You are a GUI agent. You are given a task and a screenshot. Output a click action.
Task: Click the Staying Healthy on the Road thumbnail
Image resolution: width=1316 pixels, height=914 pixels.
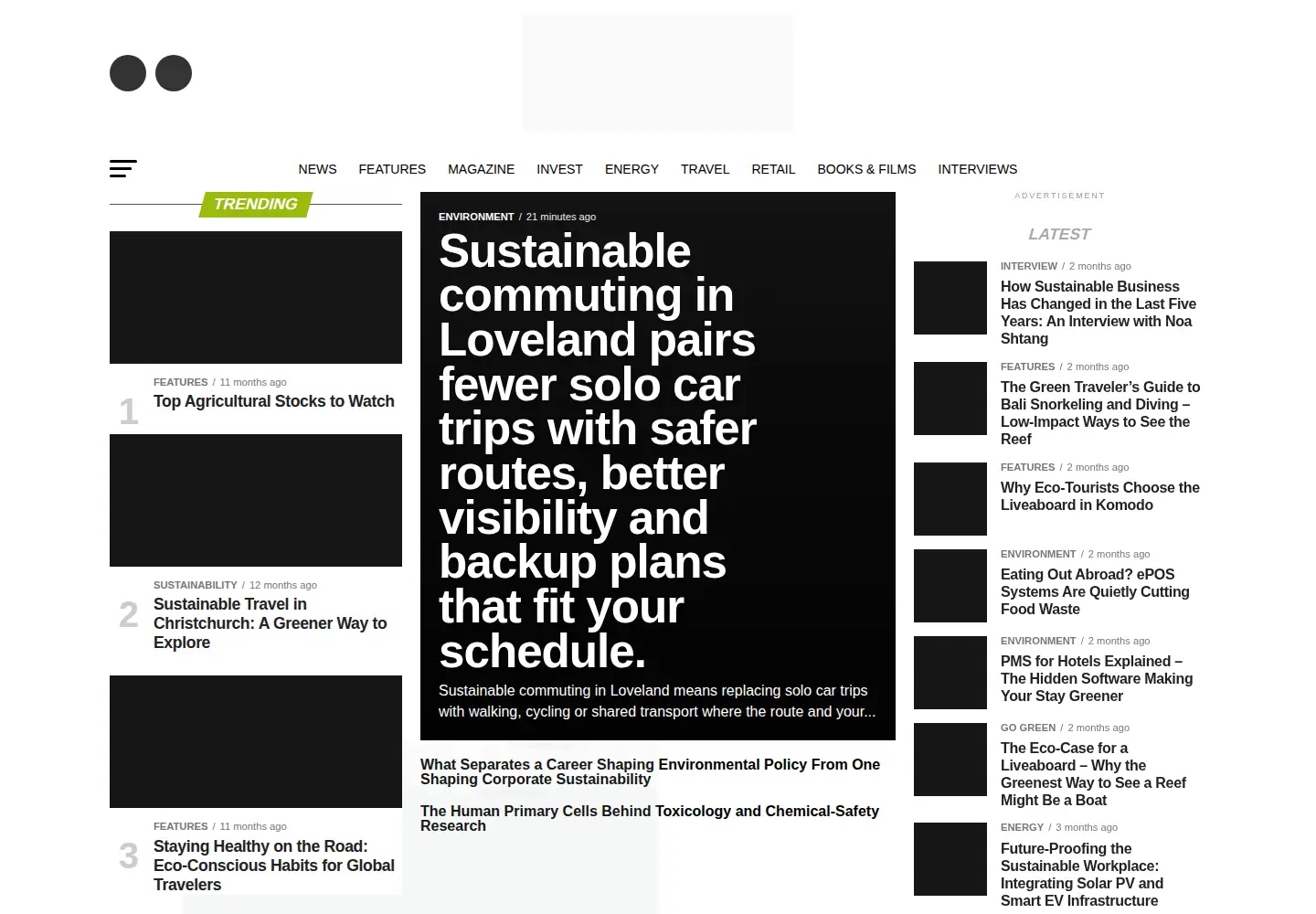pyautogui.click(x=256, y=741)
